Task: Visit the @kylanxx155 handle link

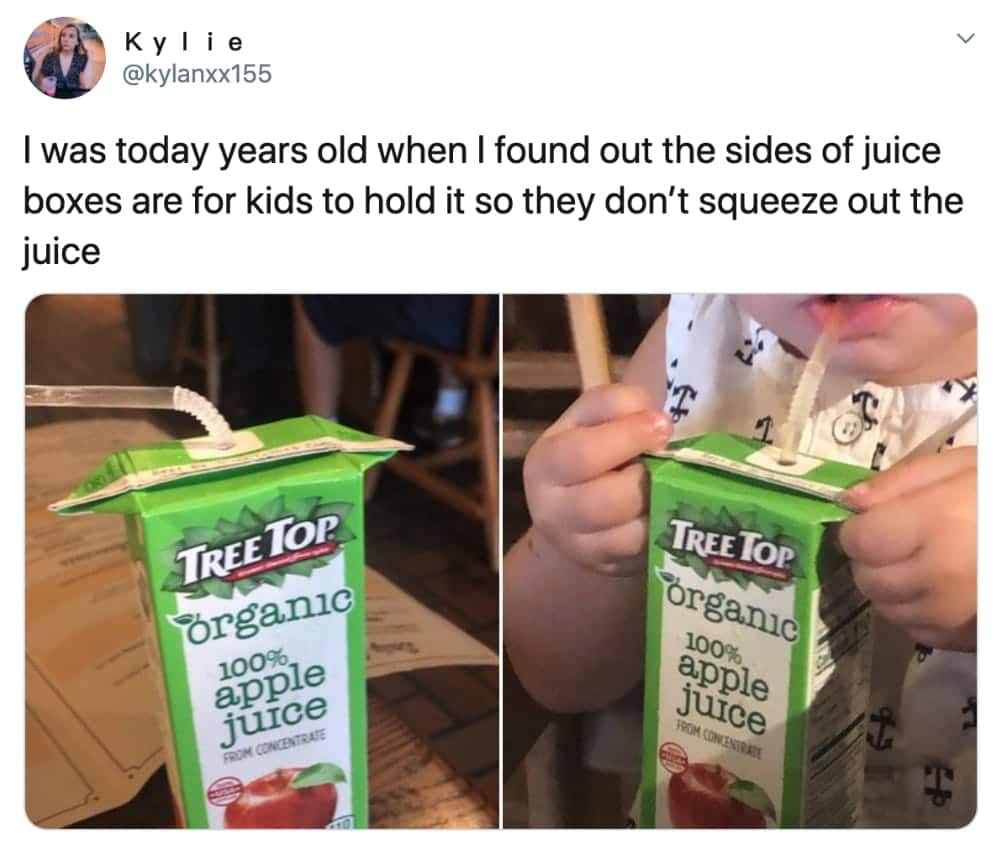Action: pos(197,75)
